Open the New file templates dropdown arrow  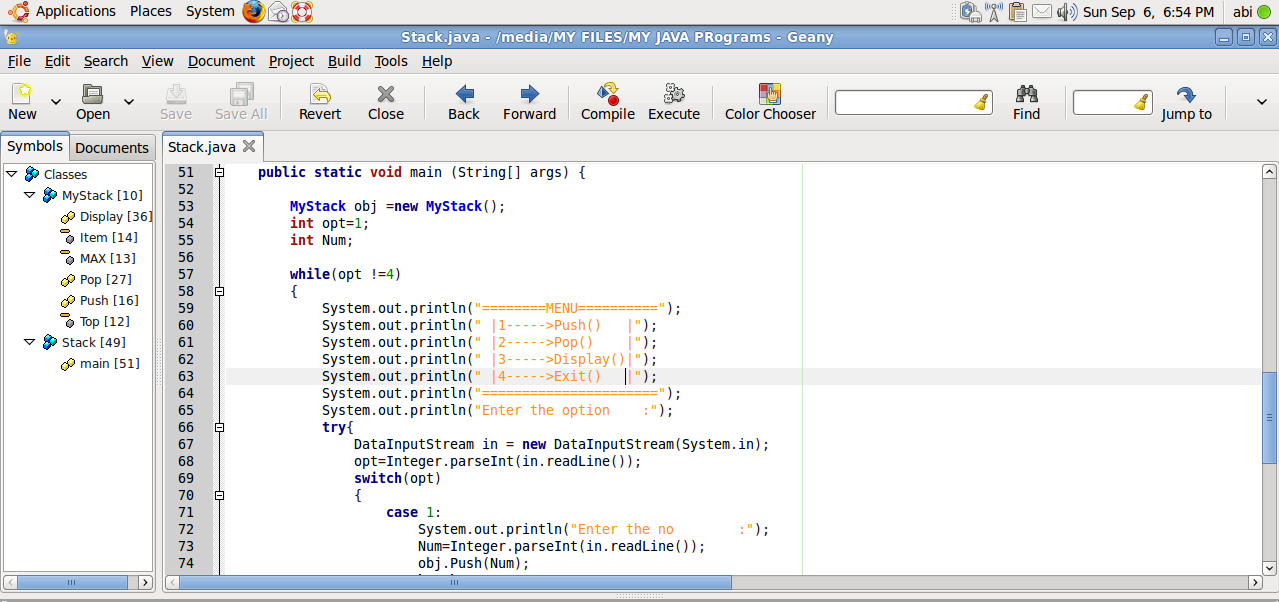coord(56,101)
